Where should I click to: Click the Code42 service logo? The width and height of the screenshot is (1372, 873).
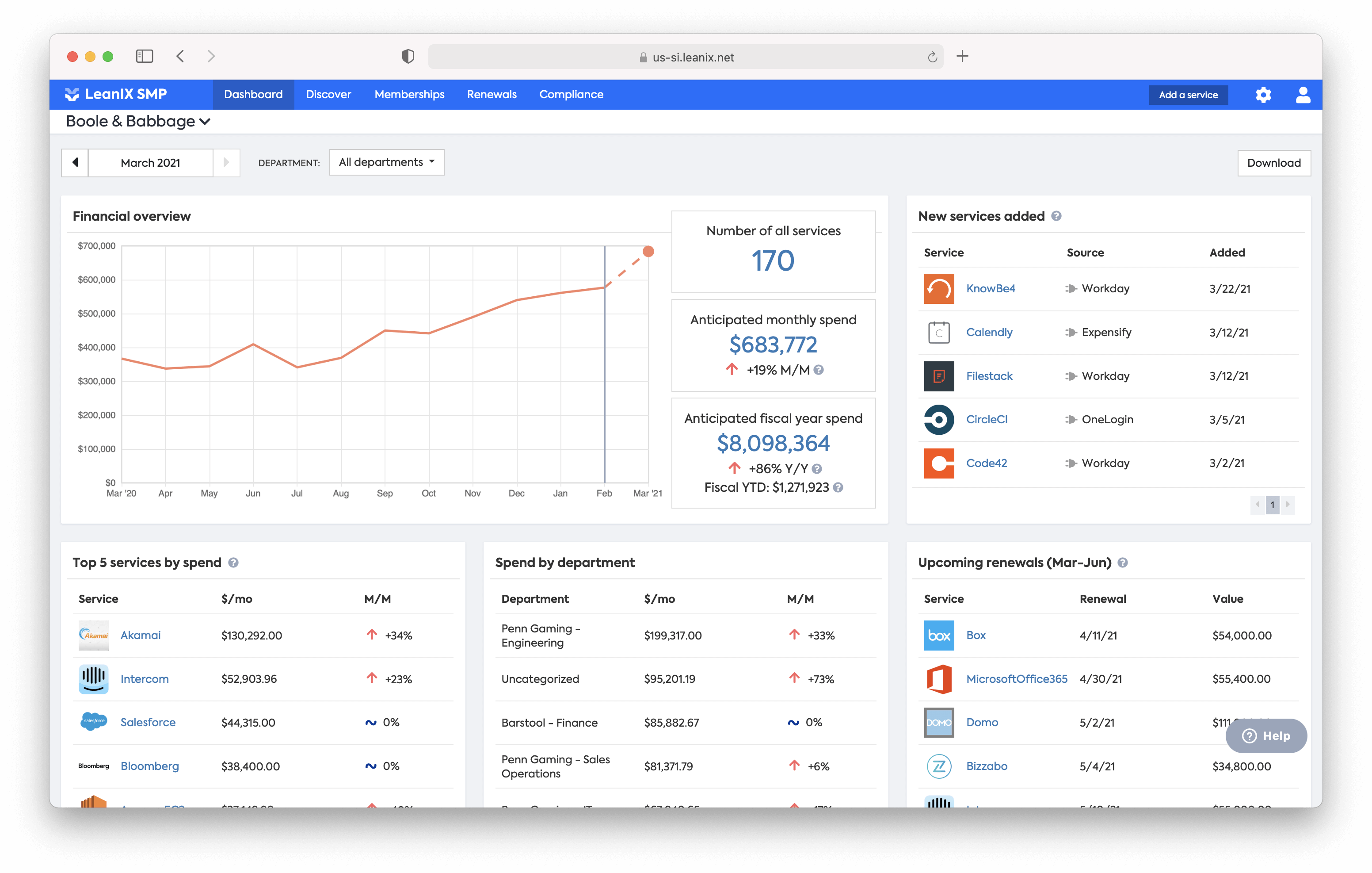[938, 463]
